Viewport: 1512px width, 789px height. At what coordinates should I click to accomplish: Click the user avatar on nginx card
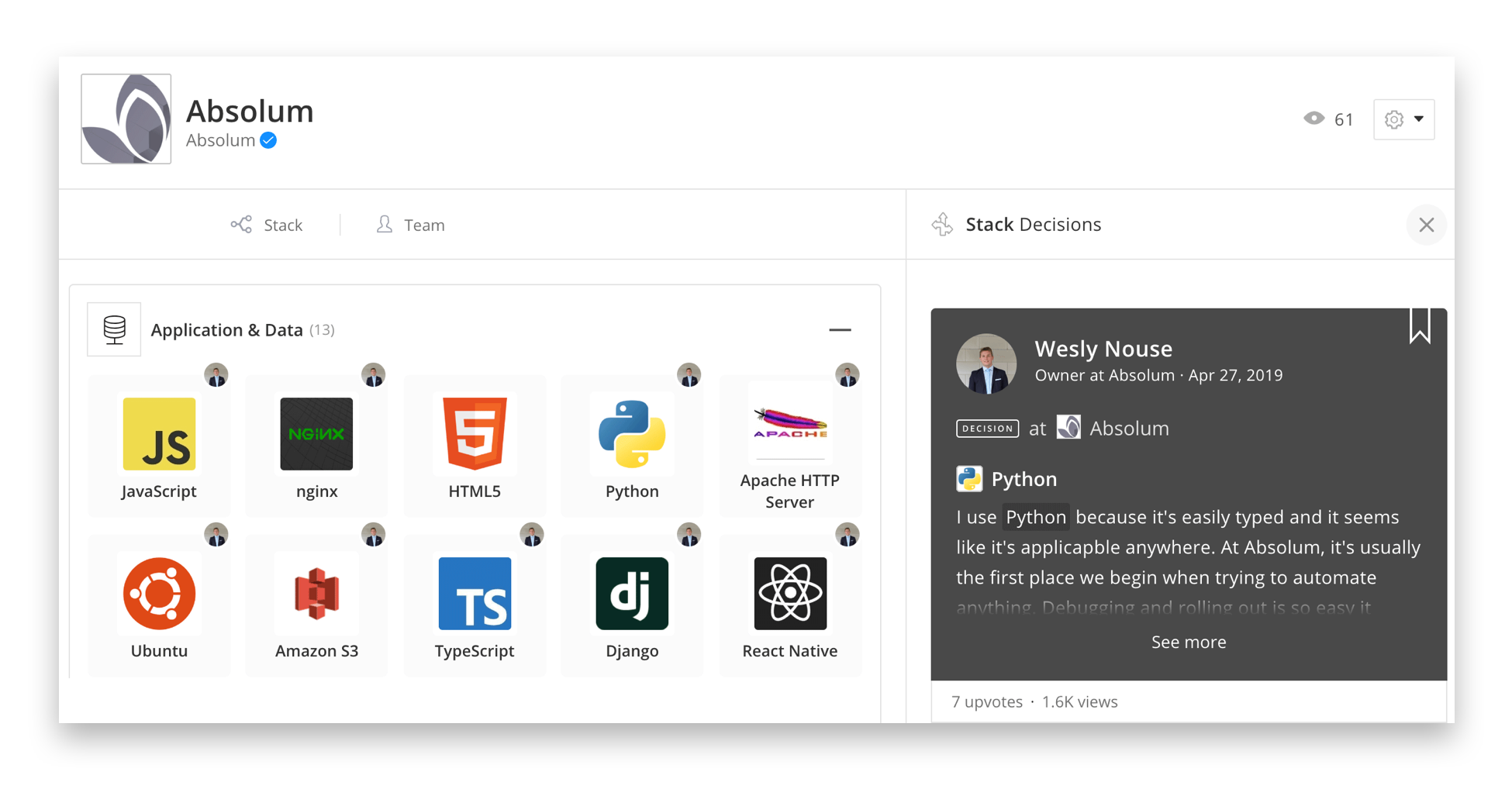(x=374, y=375)
